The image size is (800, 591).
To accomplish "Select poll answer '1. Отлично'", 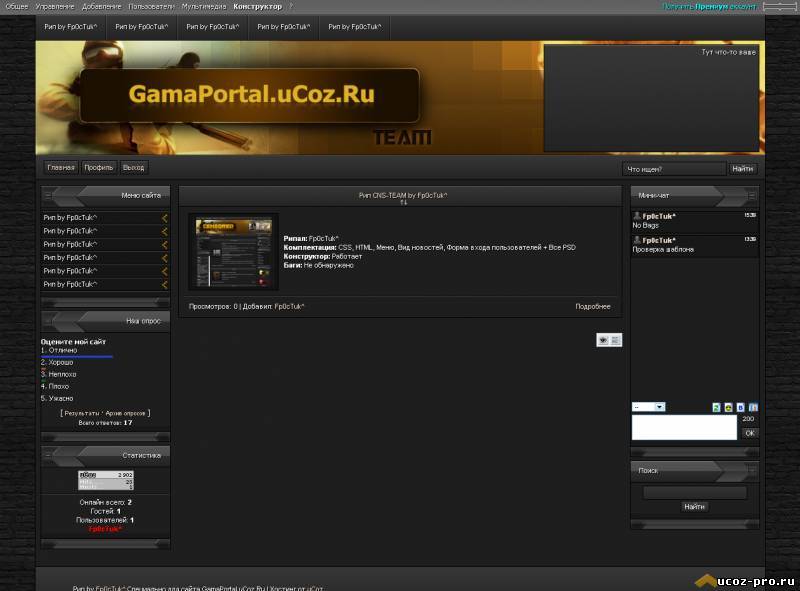I will pyautogui.click(x=59, y=351).
